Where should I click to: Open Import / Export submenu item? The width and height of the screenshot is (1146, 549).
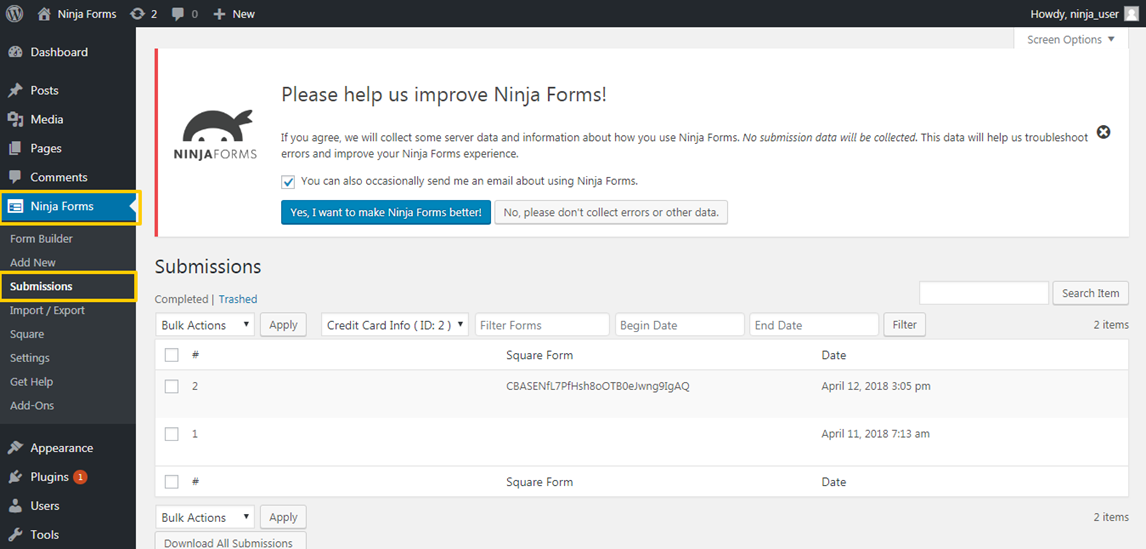coord(48,311)
